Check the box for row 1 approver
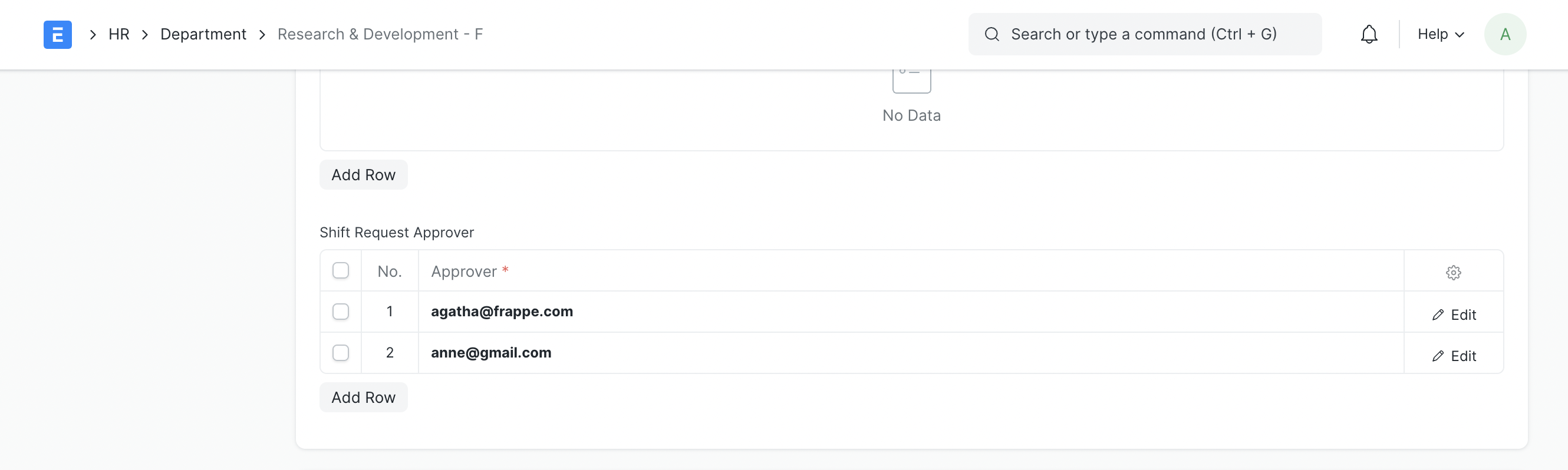1568x470 pixels. (341, 312)
